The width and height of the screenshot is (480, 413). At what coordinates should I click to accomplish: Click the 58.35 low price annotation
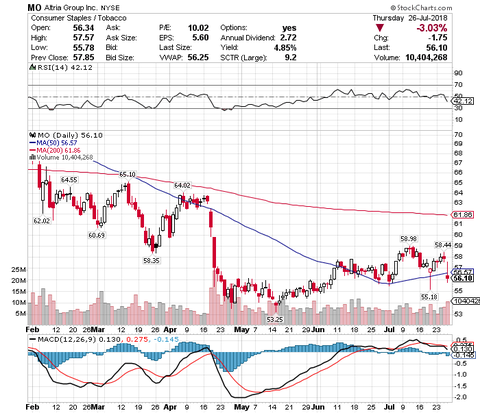point(151,260)
